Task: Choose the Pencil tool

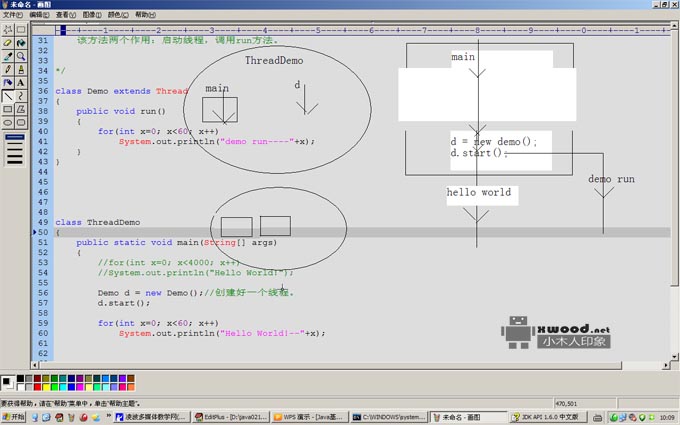Action: coord(8,69)
